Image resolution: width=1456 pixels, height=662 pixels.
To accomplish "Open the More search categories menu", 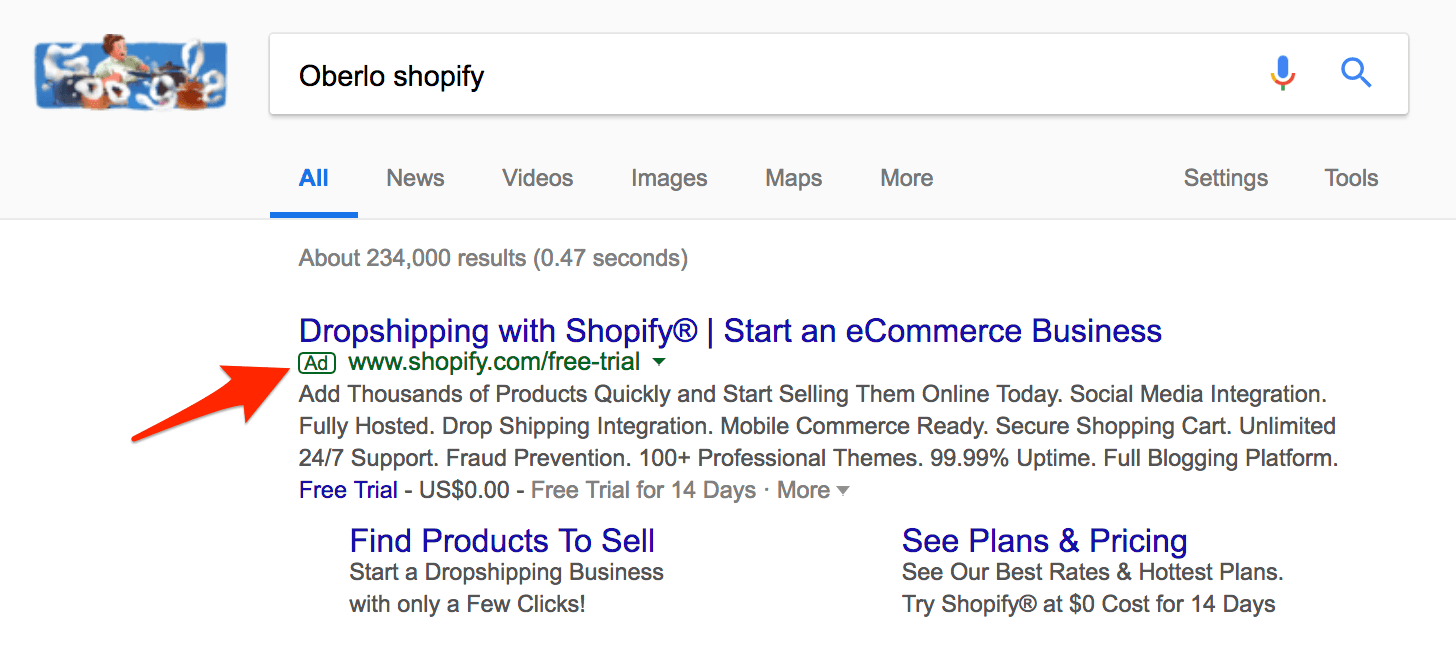I will 906,178.
